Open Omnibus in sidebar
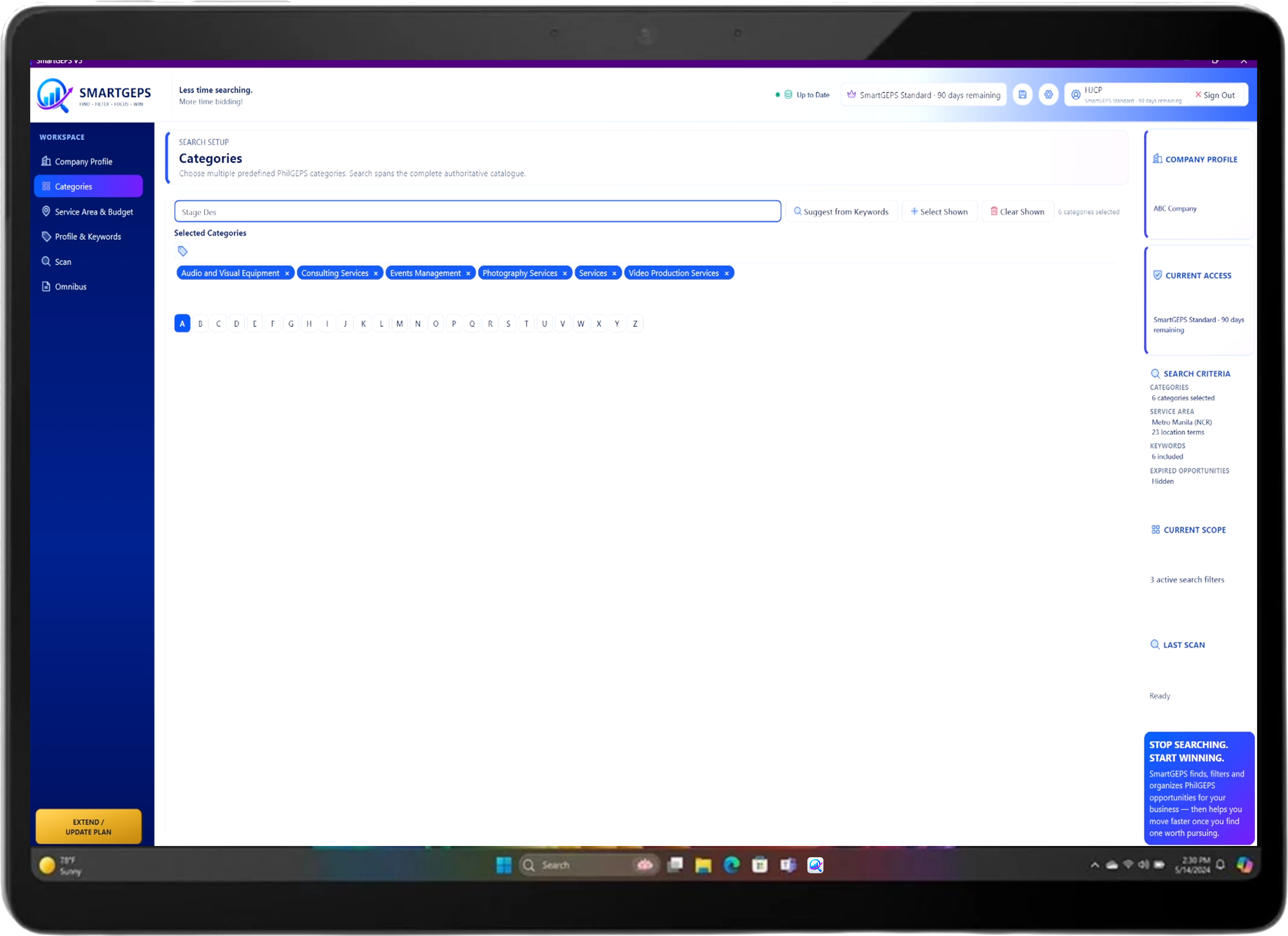The image size is (1288, 936). [x=89, y=287]
